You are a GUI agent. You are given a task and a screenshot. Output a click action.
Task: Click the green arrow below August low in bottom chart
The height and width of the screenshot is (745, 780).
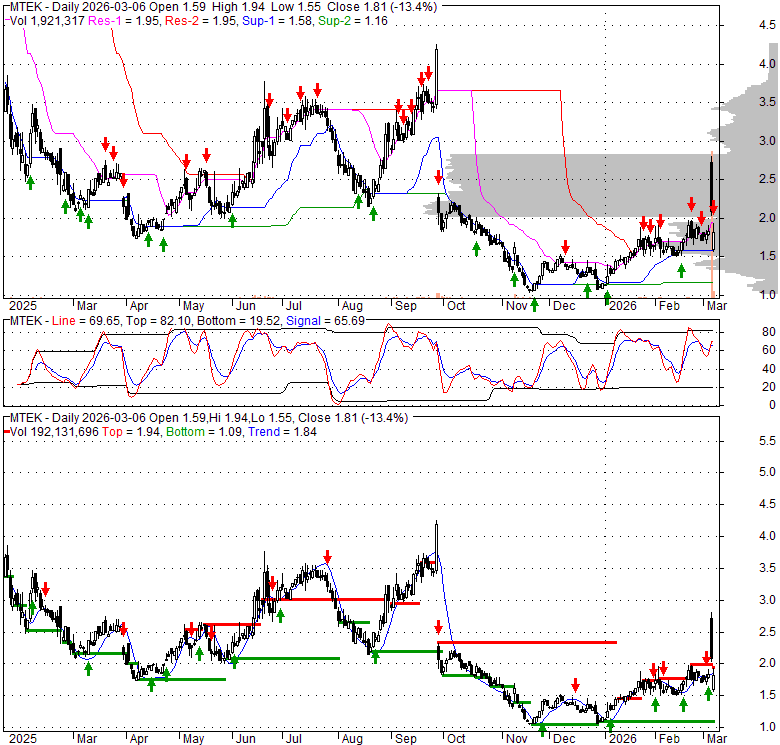coord(375,656)
